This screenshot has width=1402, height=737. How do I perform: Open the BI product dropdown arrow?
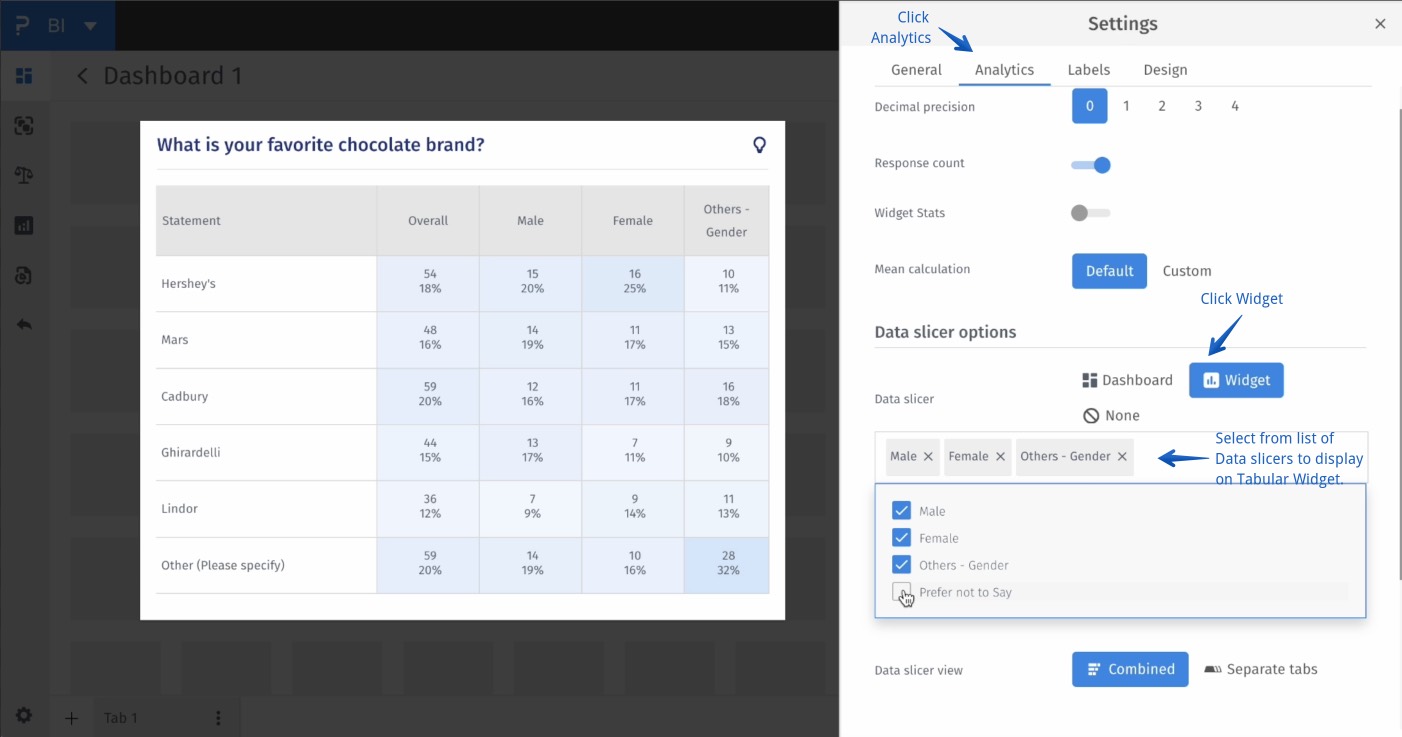(90, 25)
